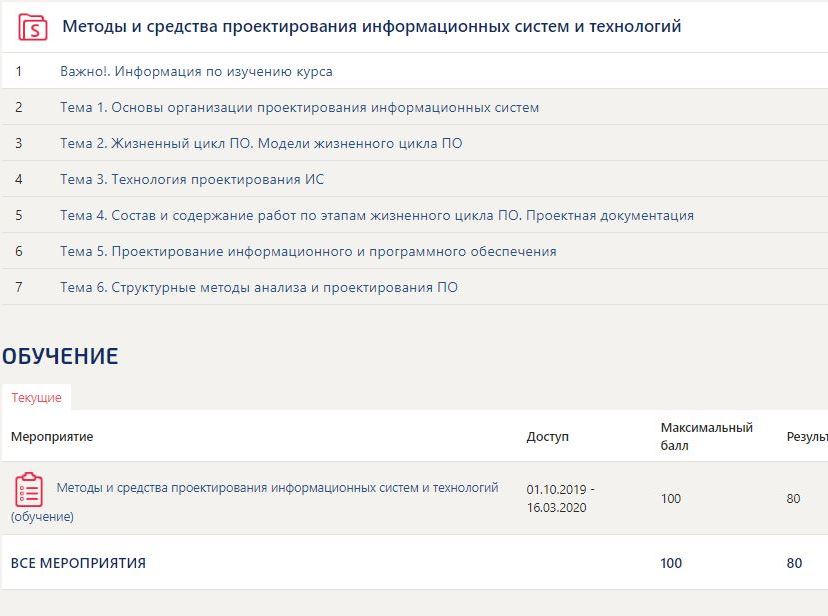
Task: Click the red course folder icon
Action: tap(33, 27)
